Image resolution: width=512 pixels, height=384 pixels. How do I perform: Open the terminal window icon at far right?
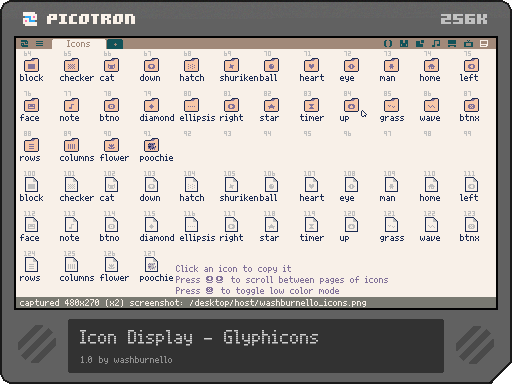[484, 43]
